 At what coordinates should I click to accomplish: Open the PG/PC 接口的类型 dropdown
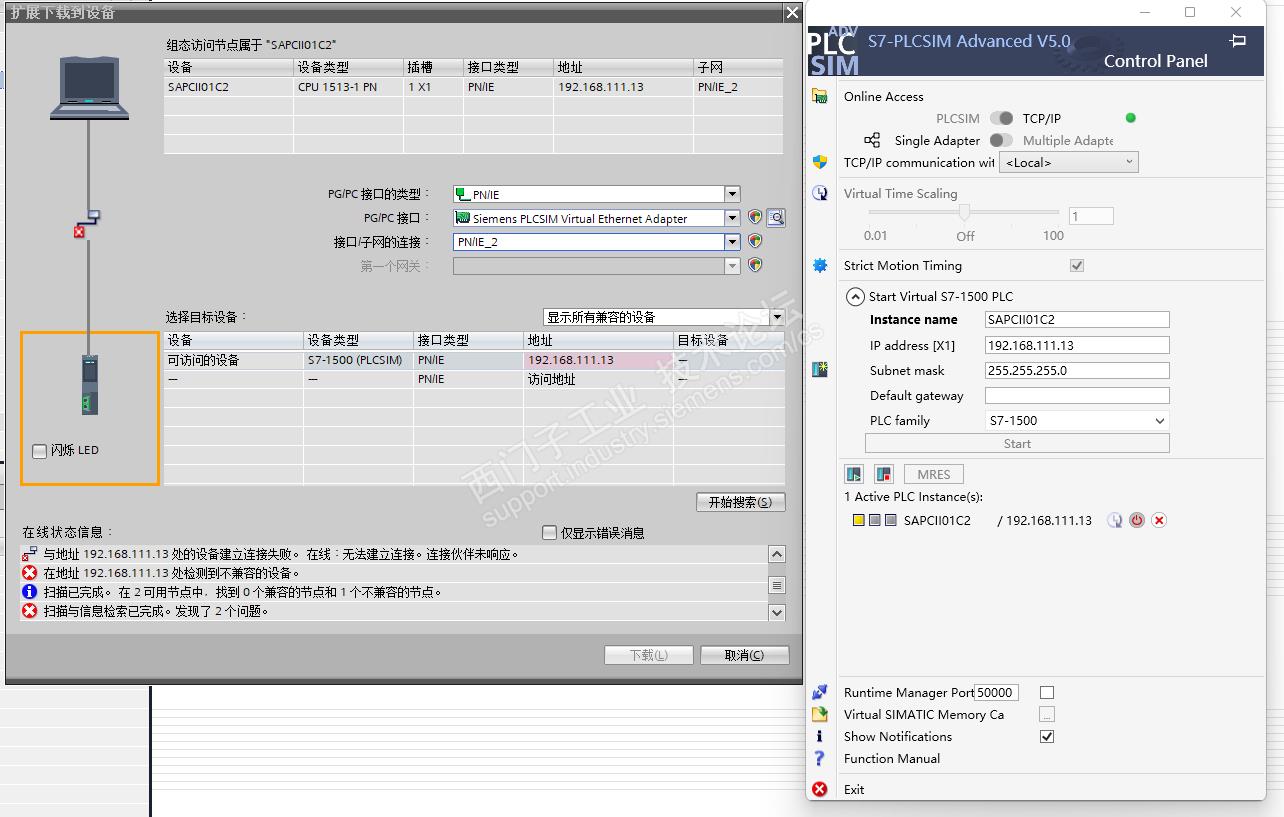click(x=732, y=194)
